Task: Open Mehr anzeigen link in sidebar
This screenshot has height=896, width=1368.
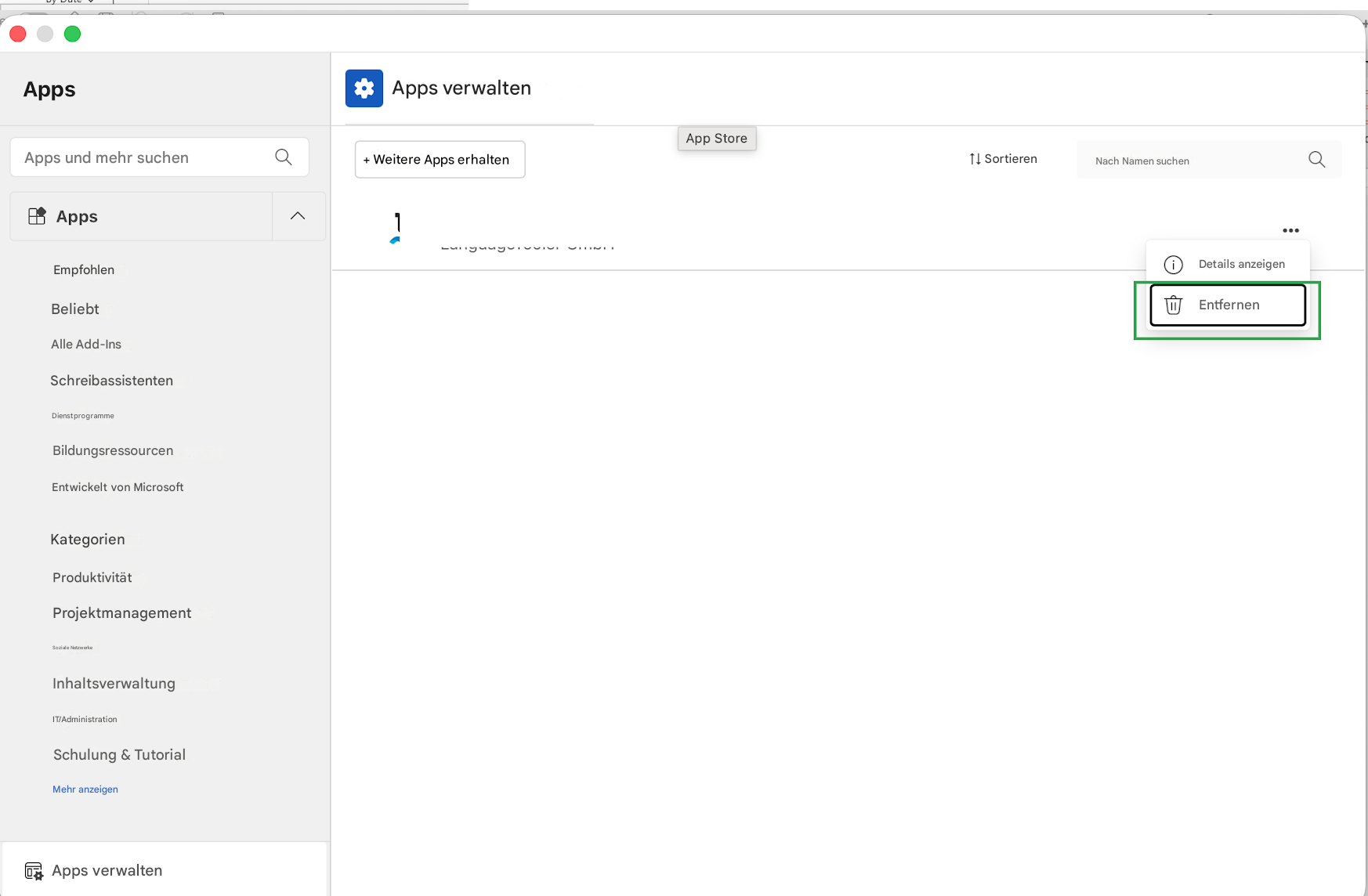Action: point(85,789)
